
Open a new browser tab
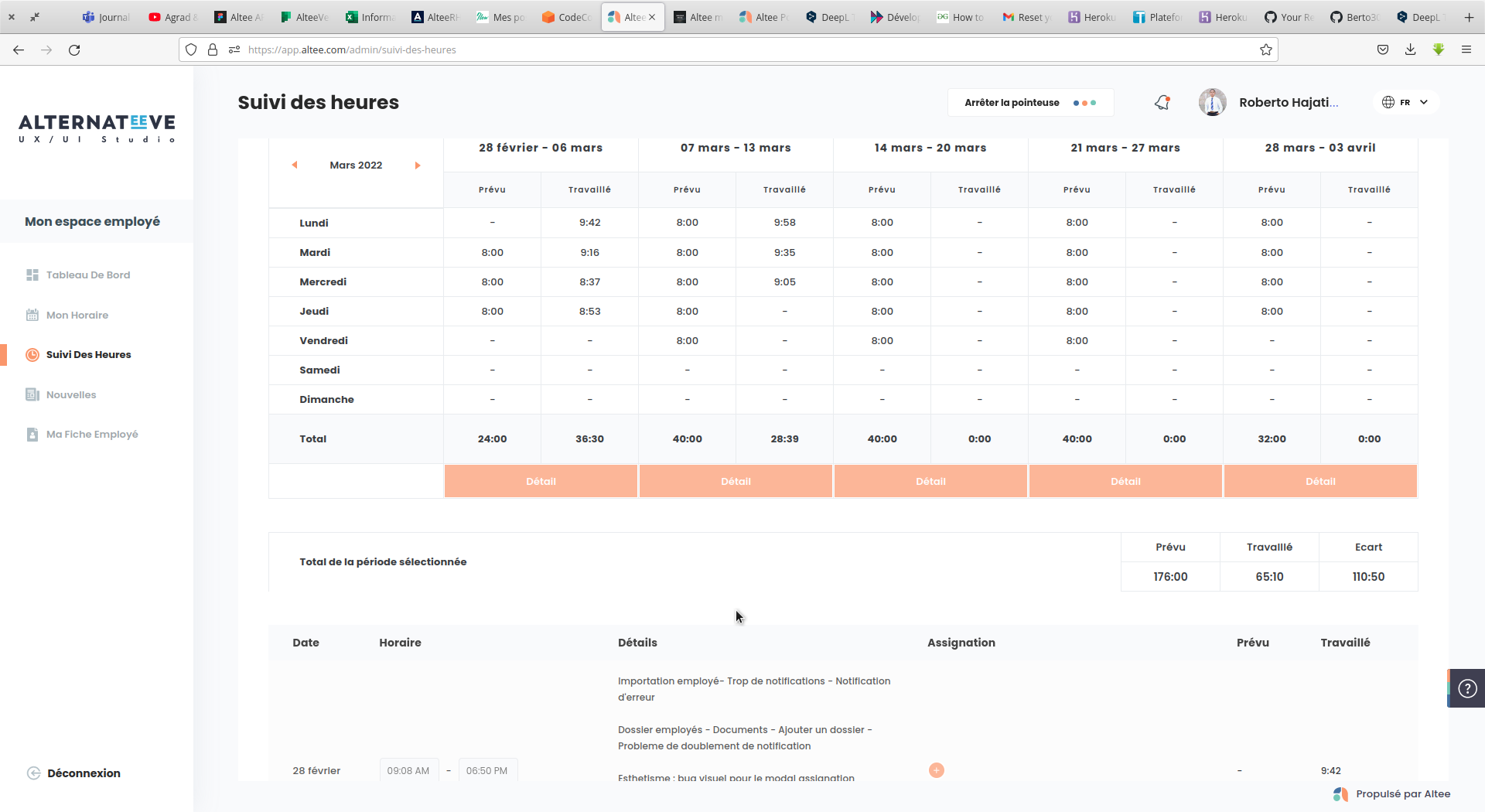point(1469,17)
